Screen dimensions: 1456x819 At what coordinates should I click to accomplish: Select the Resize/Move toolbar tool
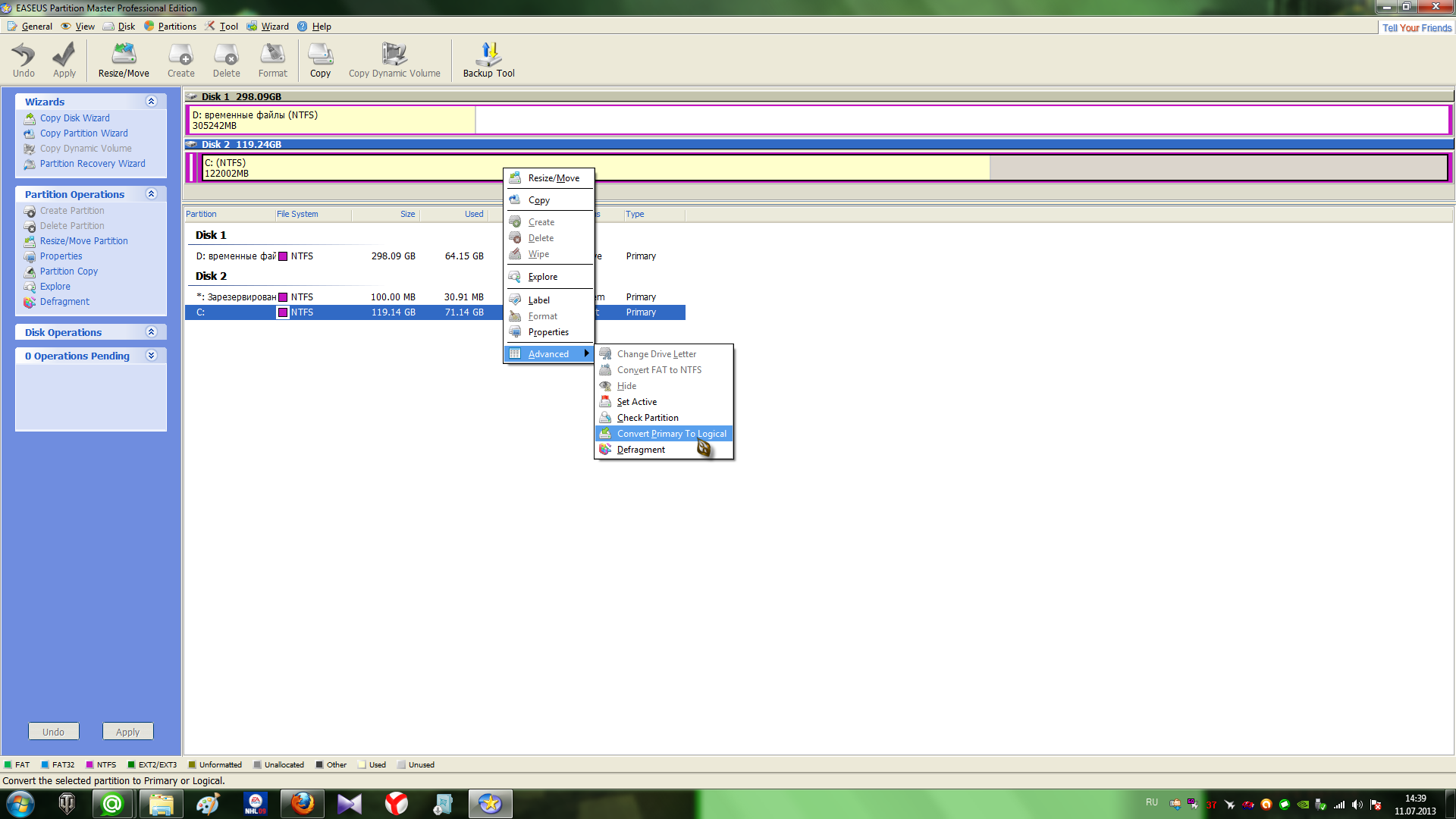pos(124,60)
